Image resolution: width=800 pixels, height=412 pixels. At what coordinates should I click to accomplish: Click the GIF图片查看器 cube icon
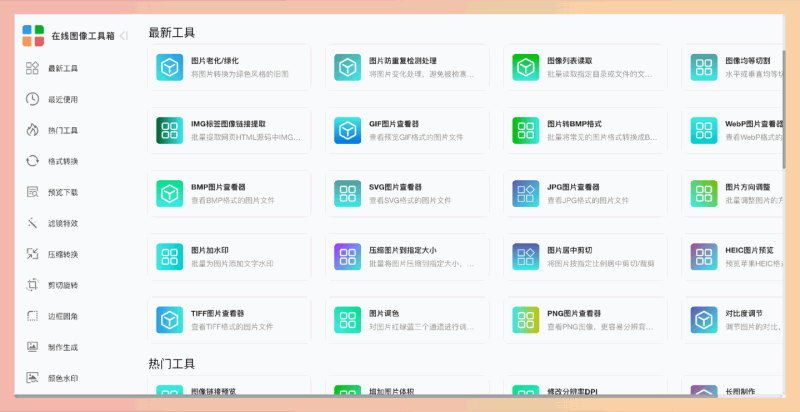click(347, 131)
